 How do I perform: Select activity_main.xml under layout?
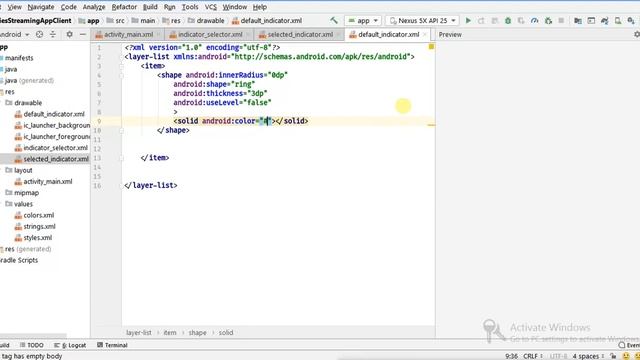pyautogui.click(x=43, y=182)
